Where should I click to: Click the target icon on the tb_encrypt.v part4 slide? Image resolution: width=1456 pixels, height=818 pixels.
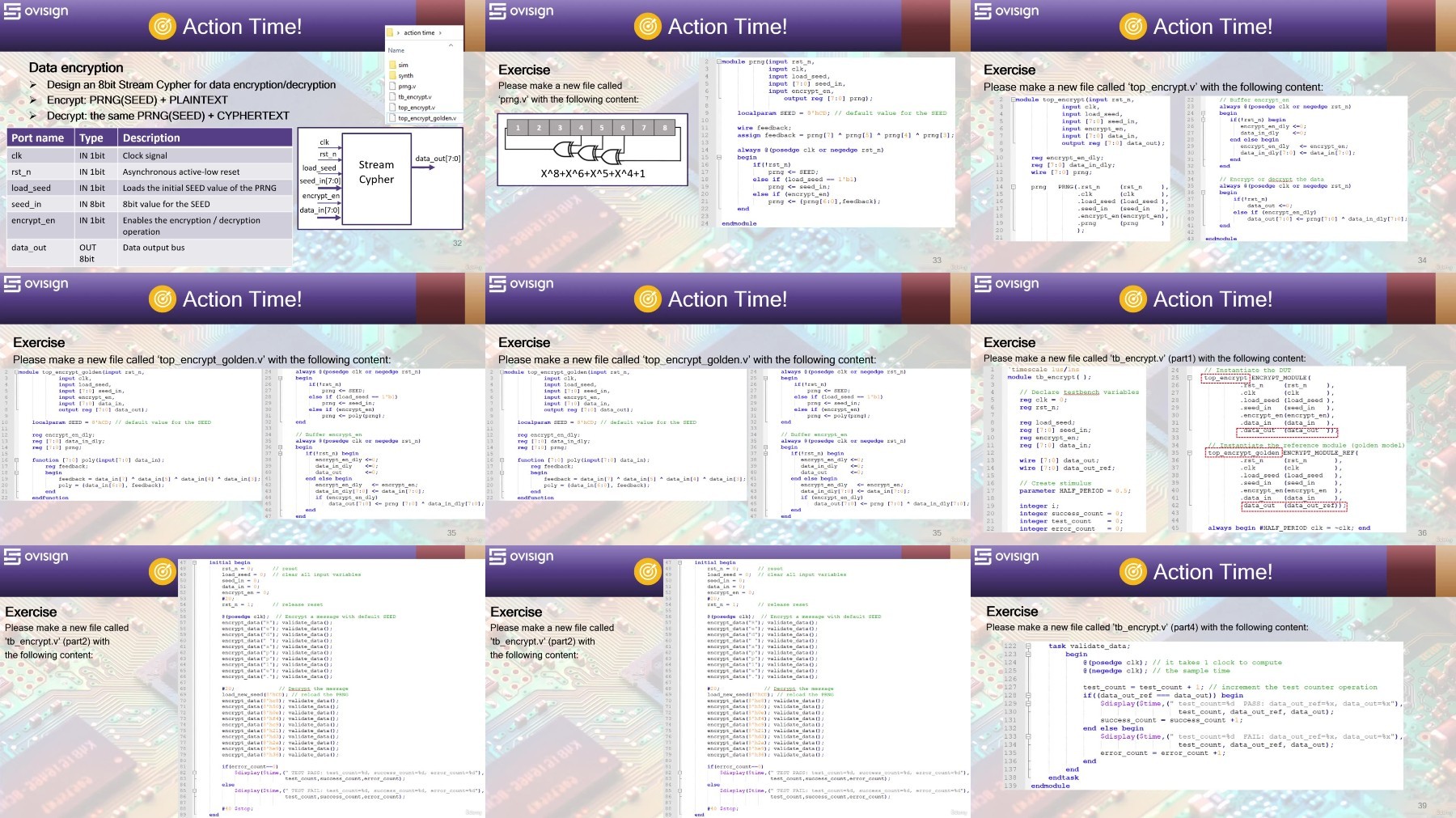pos(1133,572)
